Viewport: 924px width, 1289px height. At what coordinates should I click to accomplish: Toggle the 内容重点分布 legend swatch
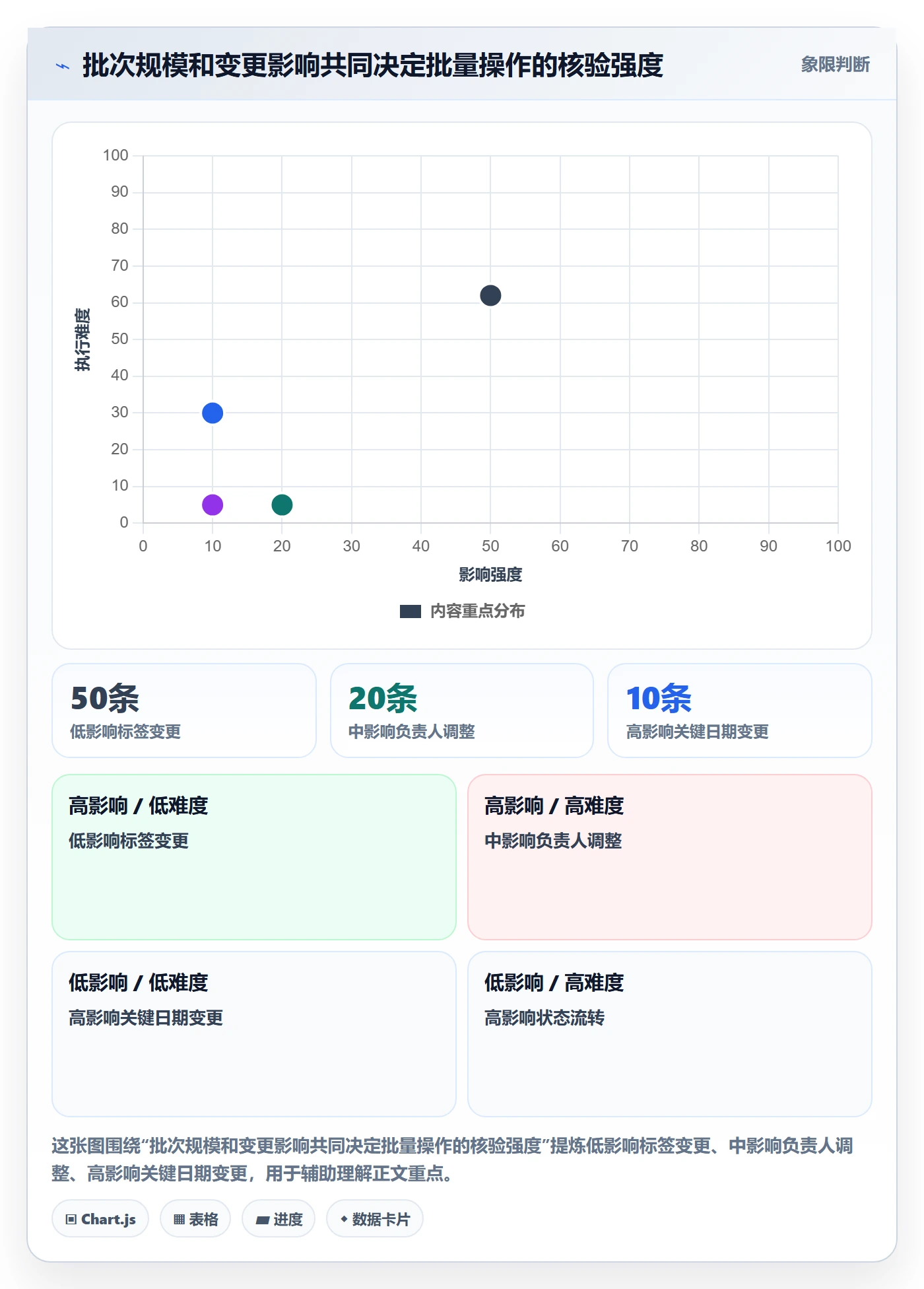tap(410, 611)
